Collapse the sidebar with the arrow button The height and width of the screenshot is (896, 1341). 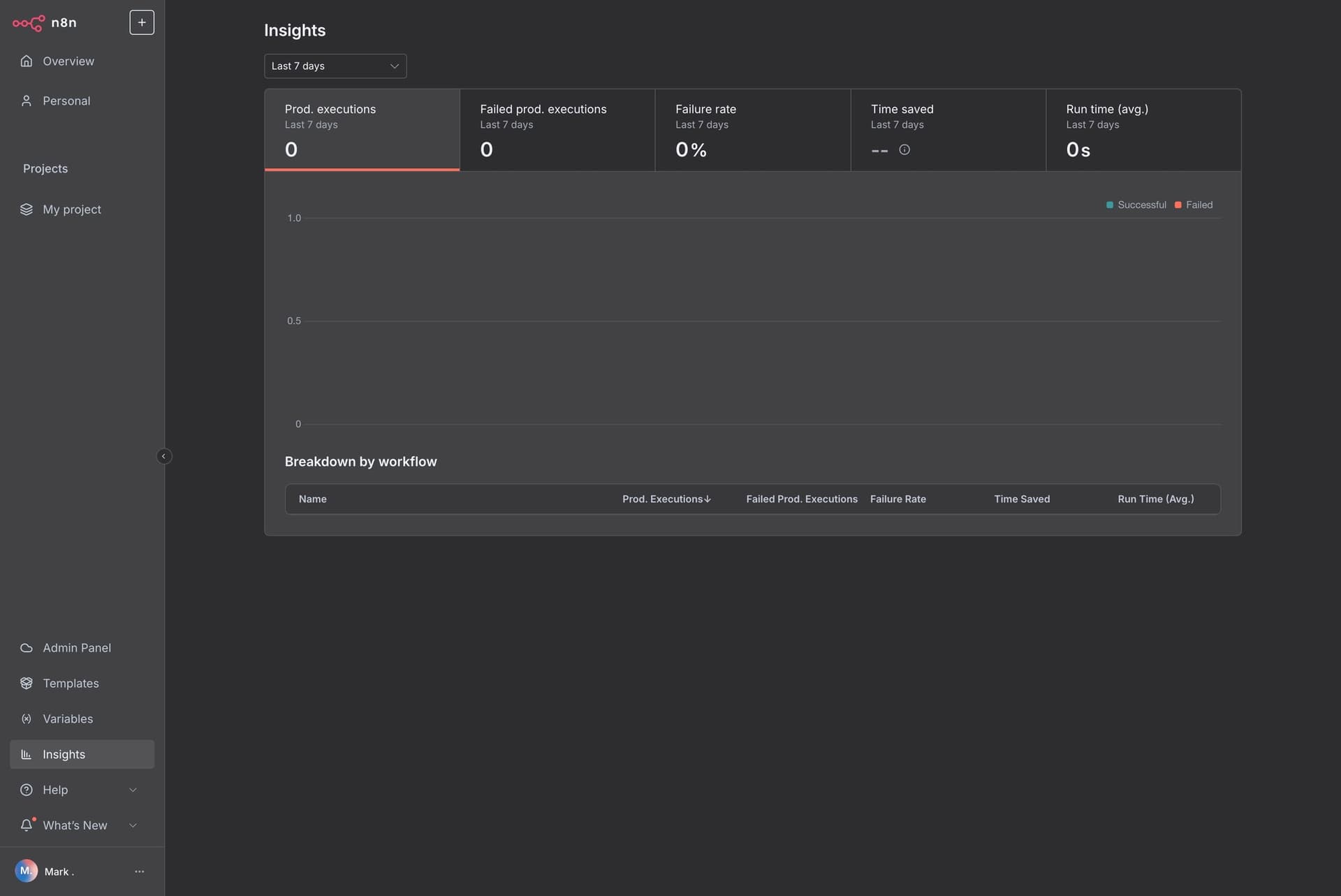click(164, 456)
